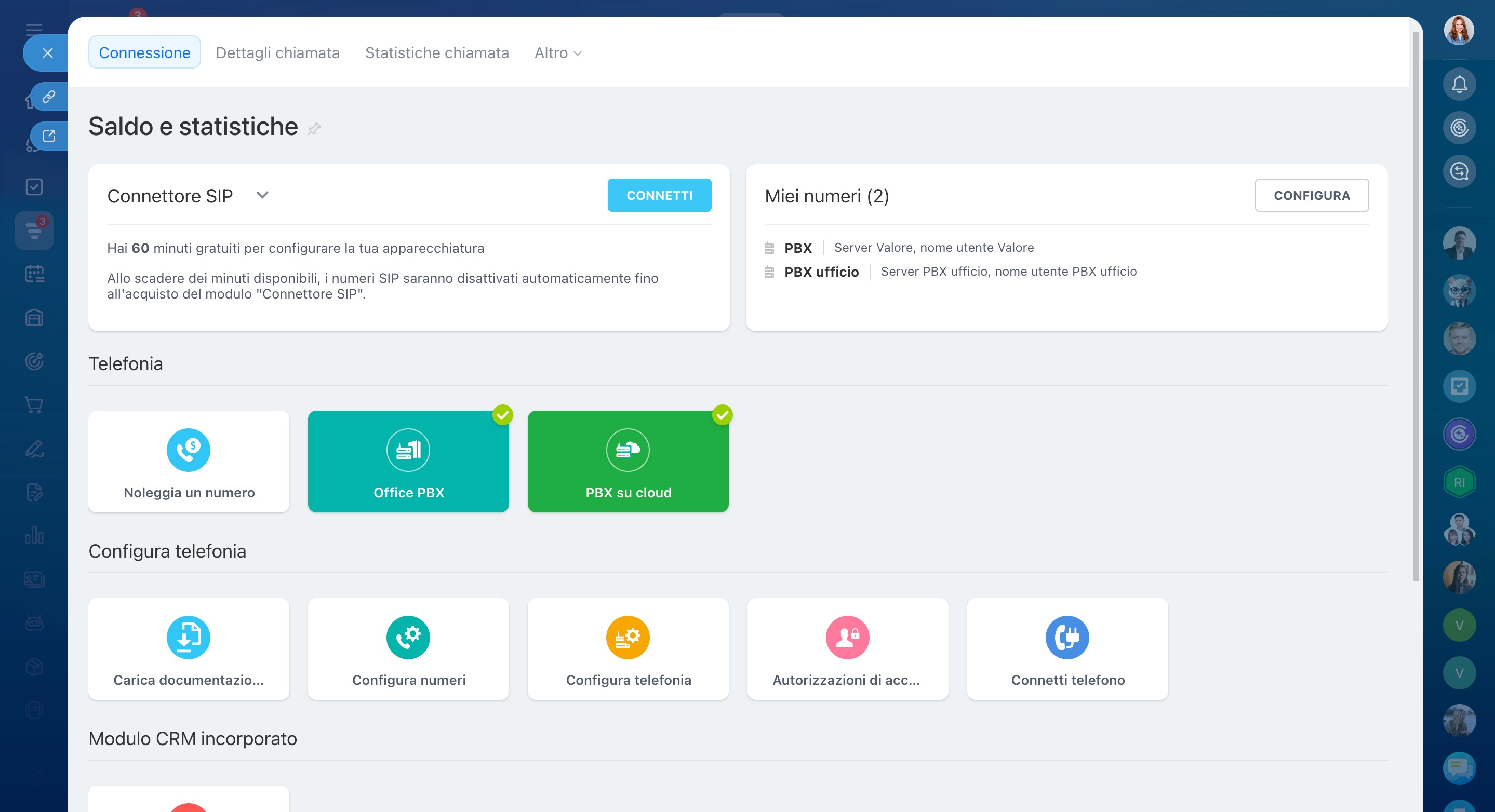
Task: Open the Altro dropdown menu
Action: tap(557, 53)
